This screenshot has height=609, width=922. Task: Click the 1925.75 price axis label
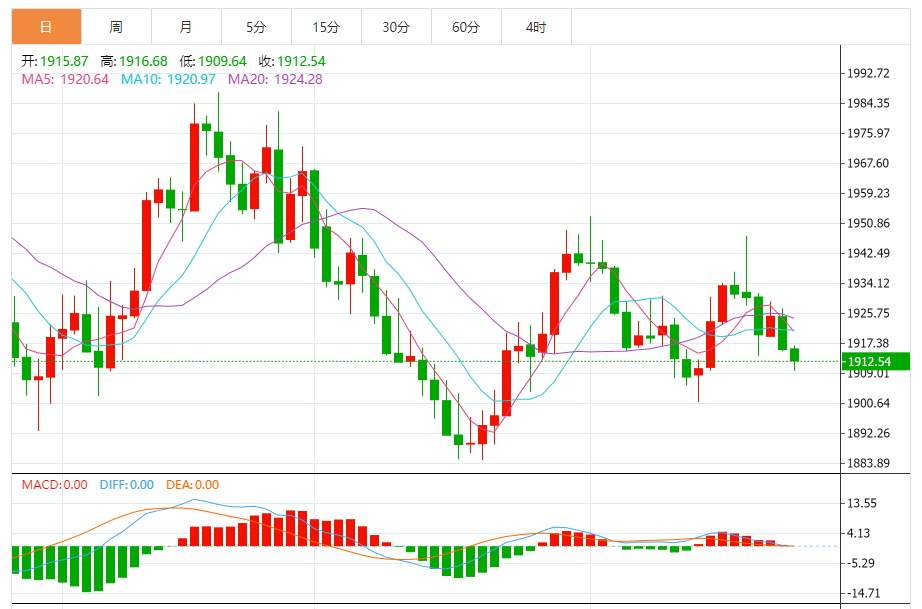(868, 313)
